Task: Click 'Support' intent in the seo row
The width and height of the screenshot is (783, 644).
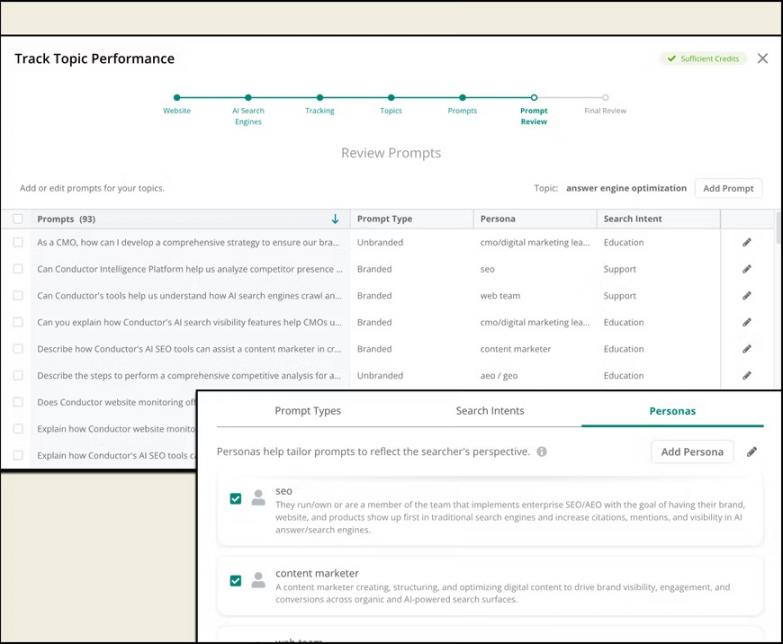Action: (620, 269)
